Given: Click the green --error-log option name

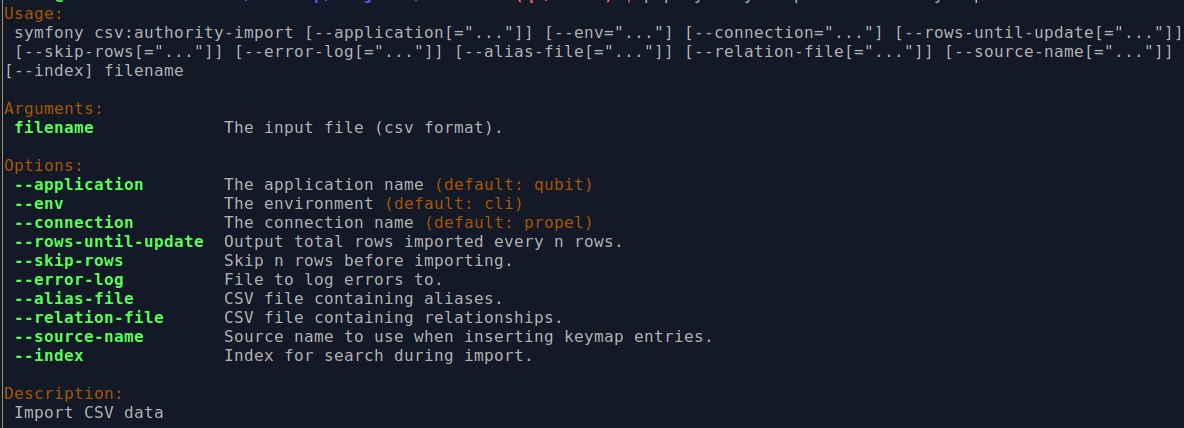Looking at the screenshot, I should [x=69, y=279].
